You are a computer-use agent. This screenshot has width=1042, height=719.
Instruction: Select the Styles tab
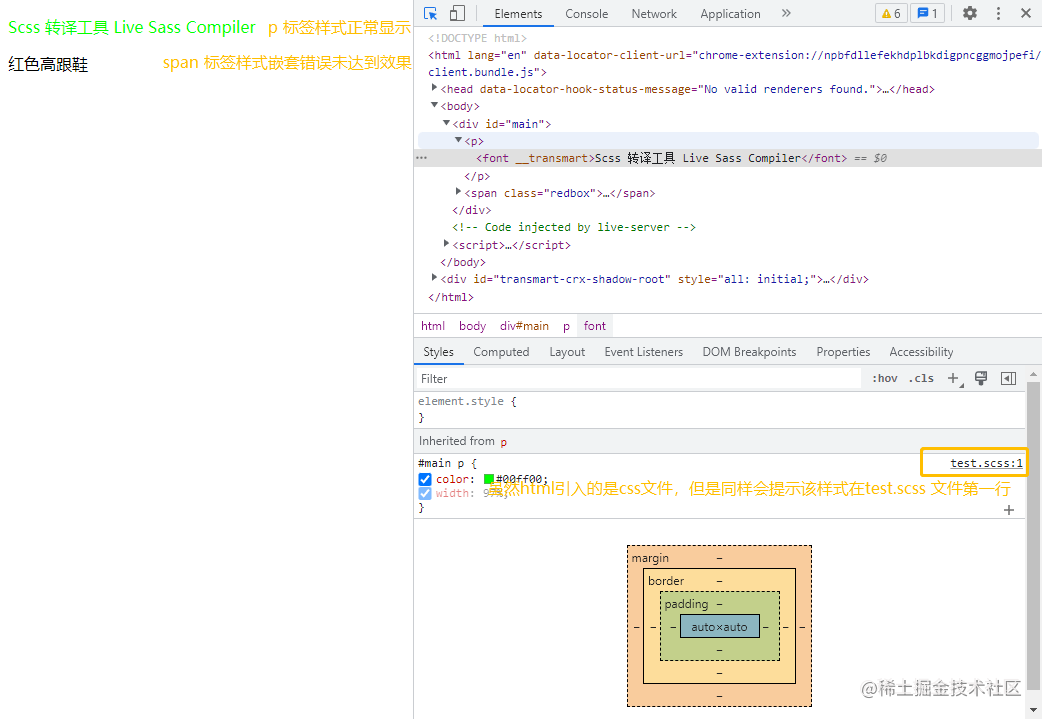coord(438,352)
